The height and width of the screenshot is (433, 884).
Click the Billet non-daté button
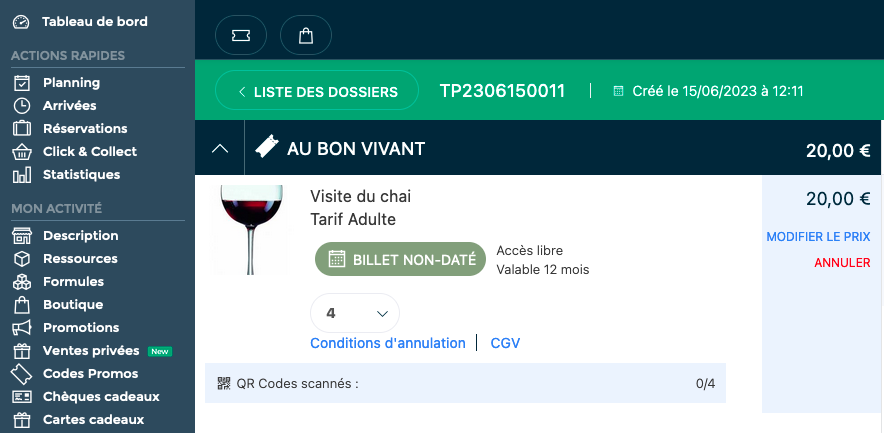tap(400, 260)
